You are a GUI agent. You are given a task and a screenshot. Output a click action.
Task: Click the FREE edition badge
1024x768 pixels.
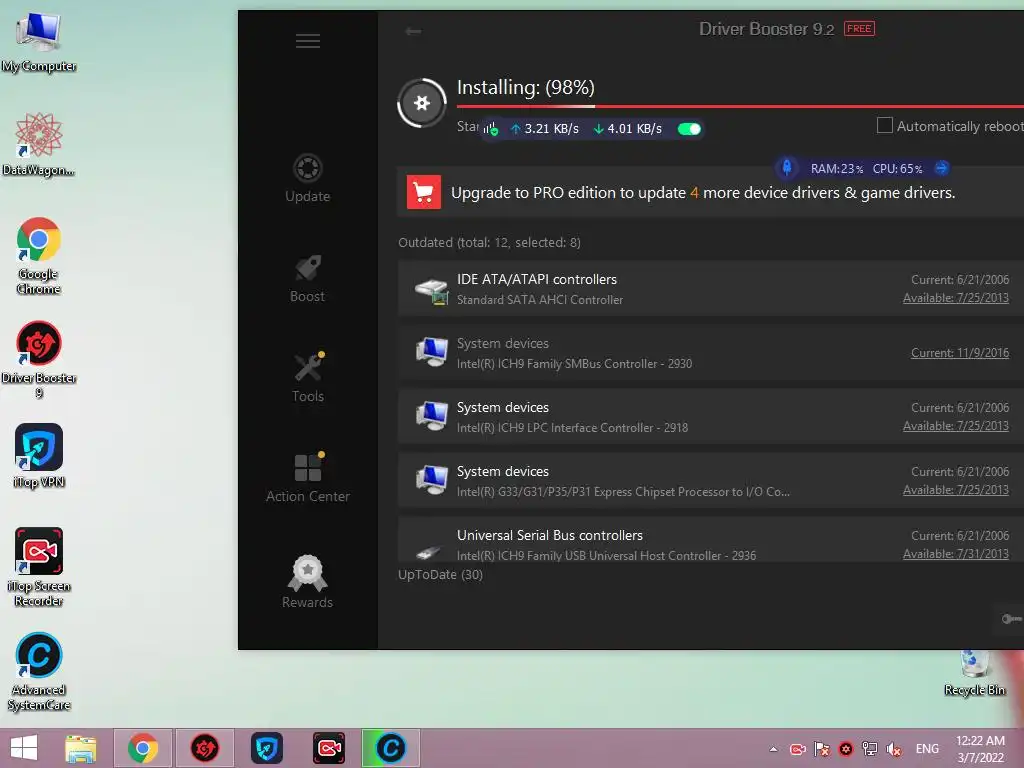[x=859, y=29]
